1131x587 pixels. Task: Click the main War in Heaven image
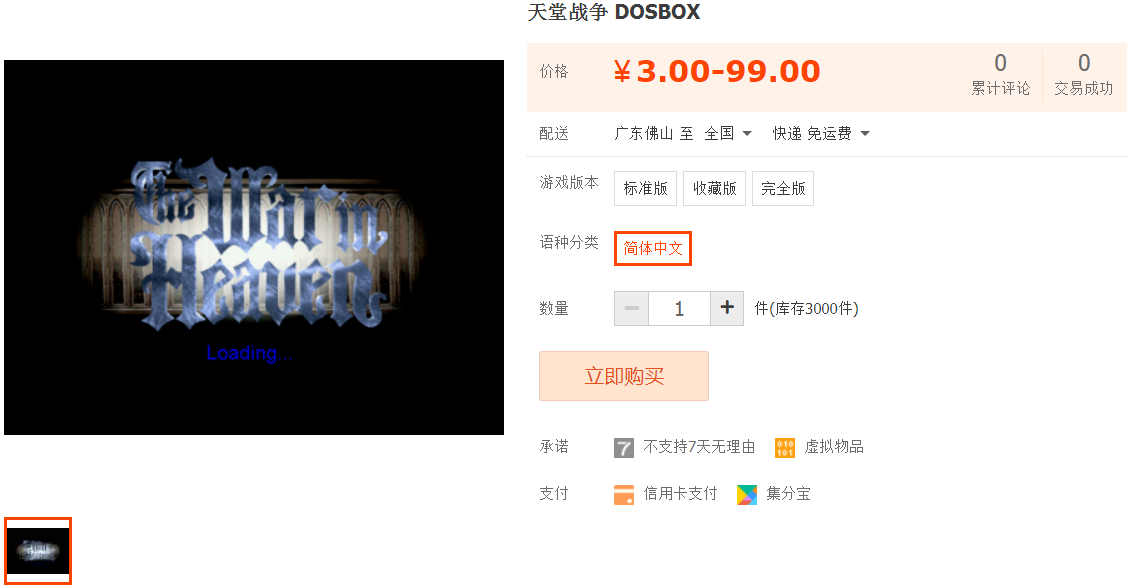tap(254, 247)
